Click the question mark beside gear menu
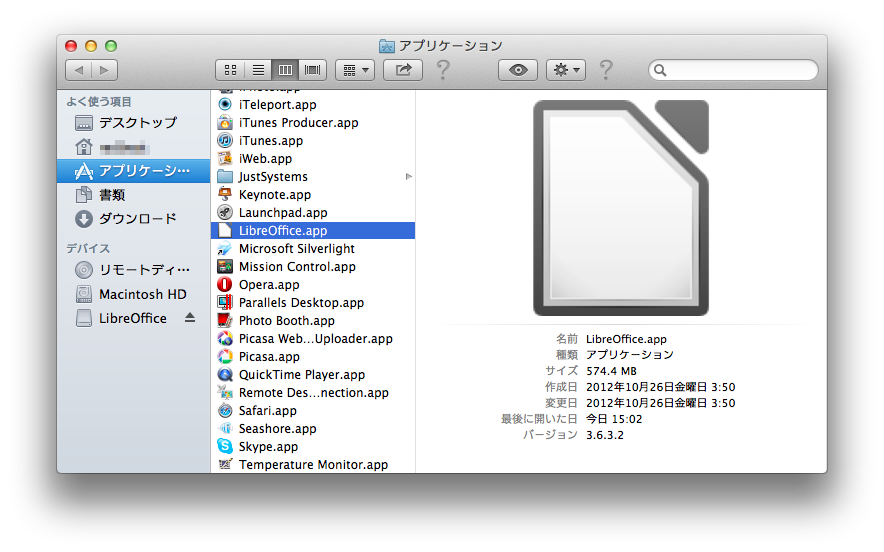 tap(606, 70)
